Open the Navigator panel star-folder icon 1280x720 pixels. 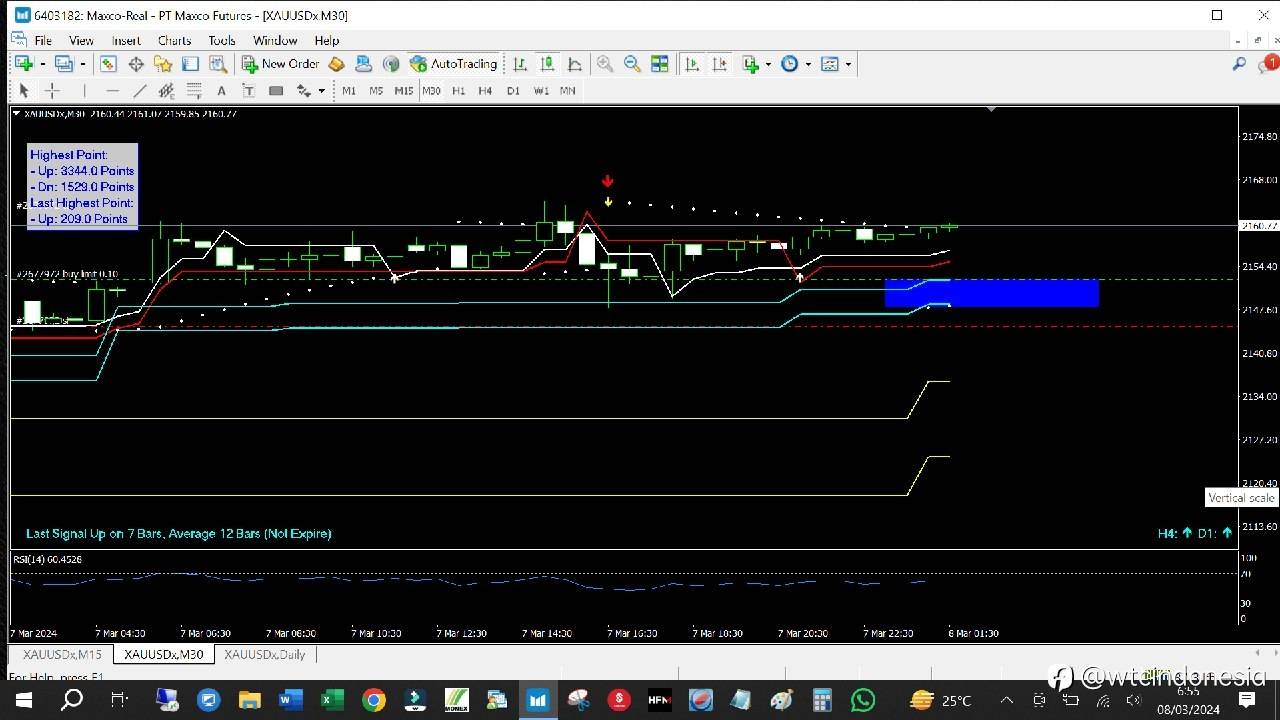point(163,64)
